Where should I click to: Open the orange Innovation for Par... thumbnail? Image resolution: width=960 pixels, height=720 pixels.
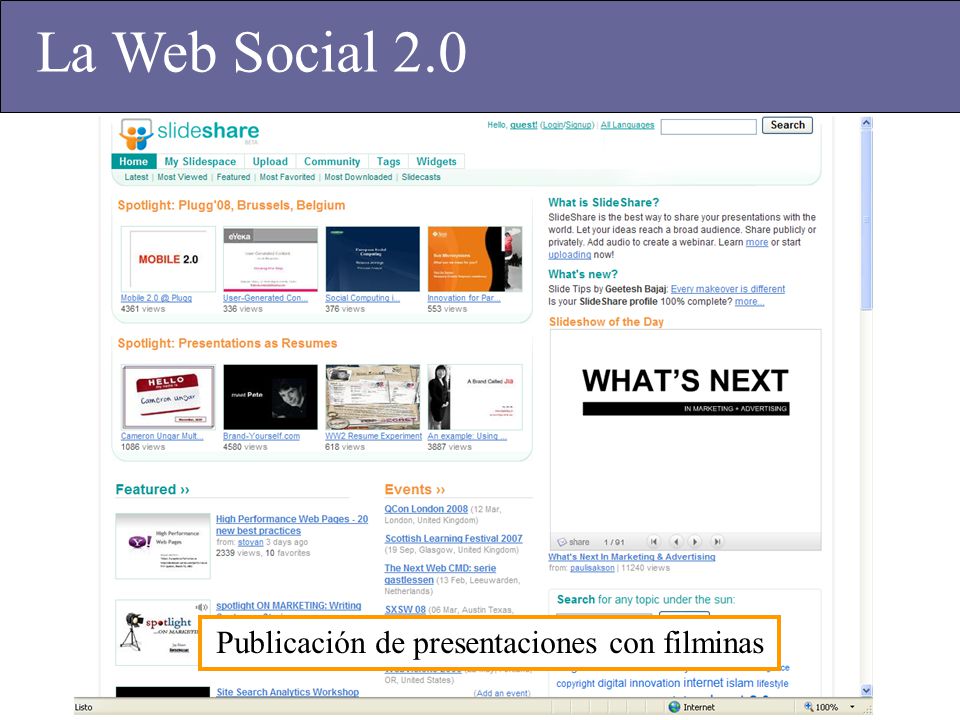pos(475,259)
